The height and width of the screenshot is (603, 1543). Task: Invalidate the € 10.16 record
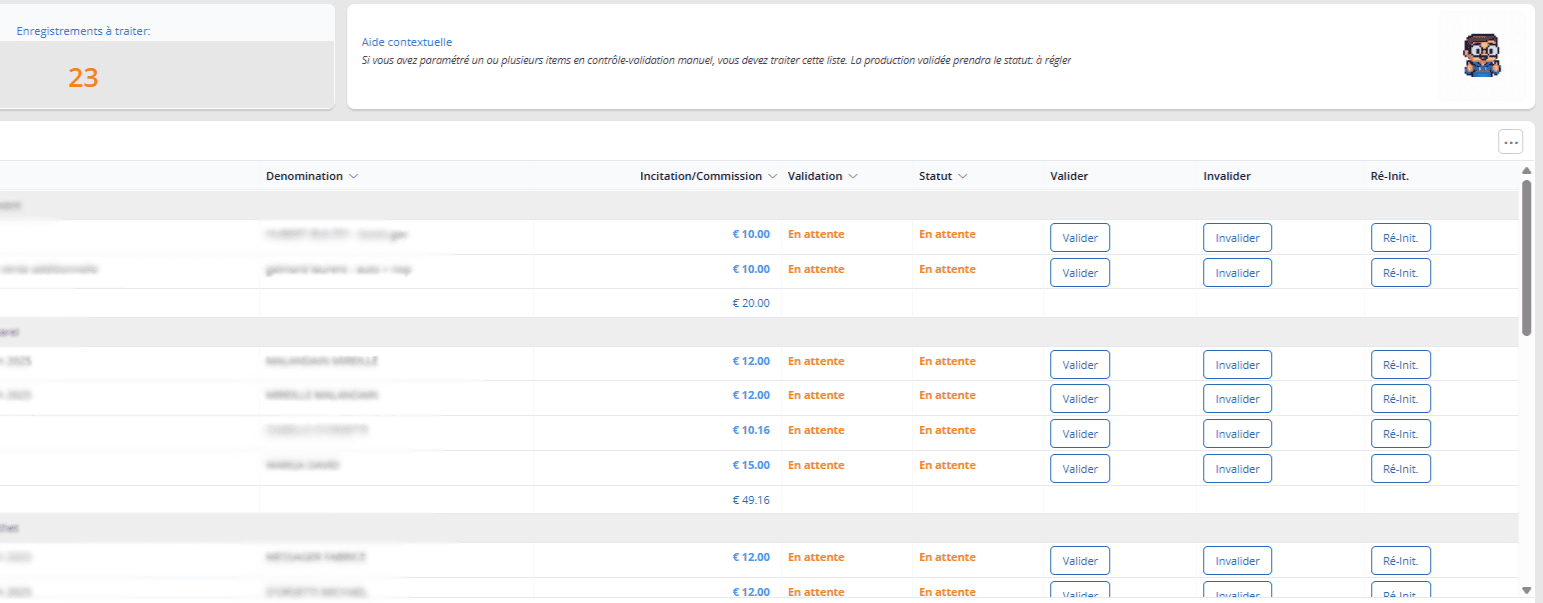pos(1237,434)
